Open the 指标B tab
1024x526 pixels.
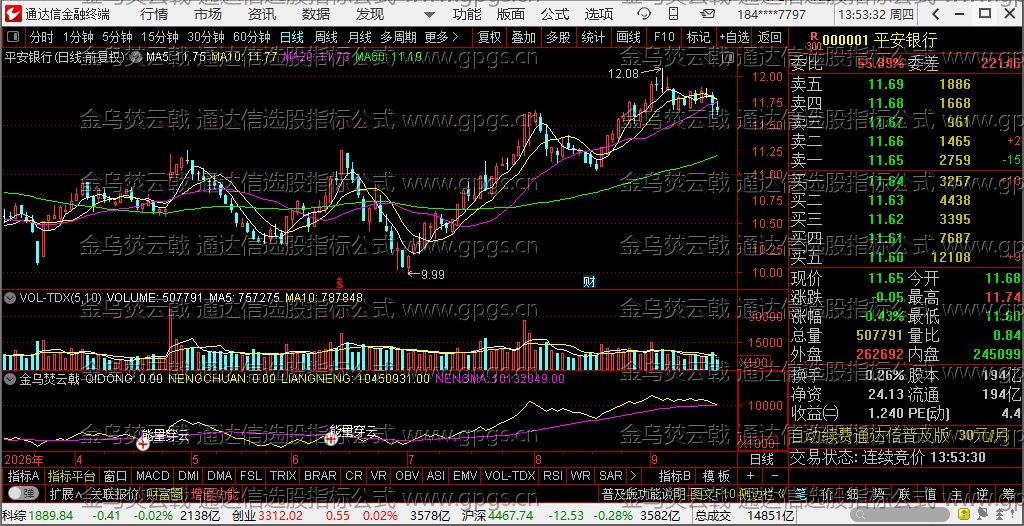coord(675,475)
